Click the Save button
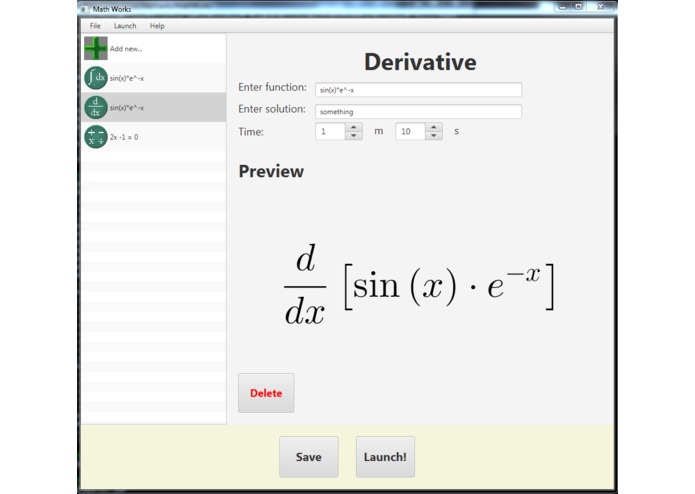Viewport: 695px width, 494px height. pos(308,457)
